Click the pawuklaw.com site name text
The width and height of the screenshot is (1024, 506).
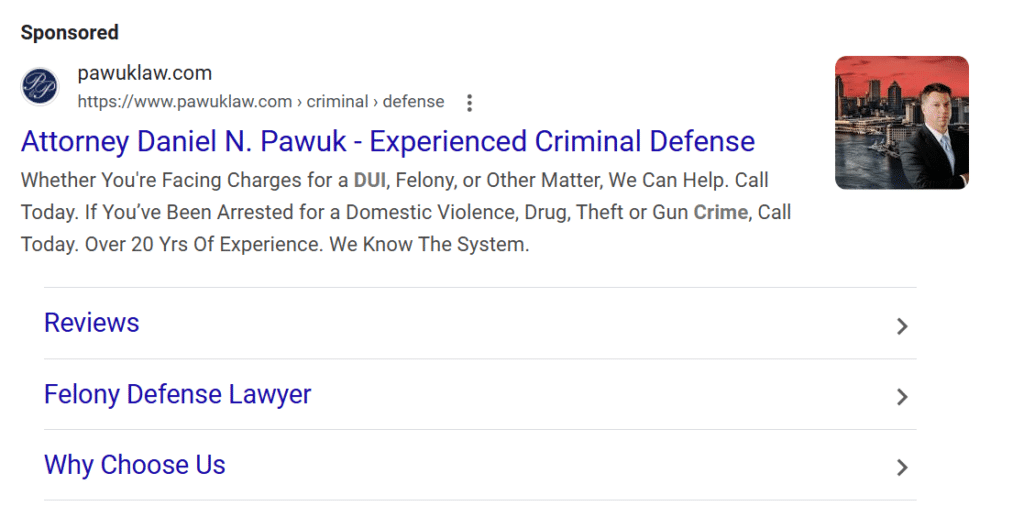click(144, 74)
